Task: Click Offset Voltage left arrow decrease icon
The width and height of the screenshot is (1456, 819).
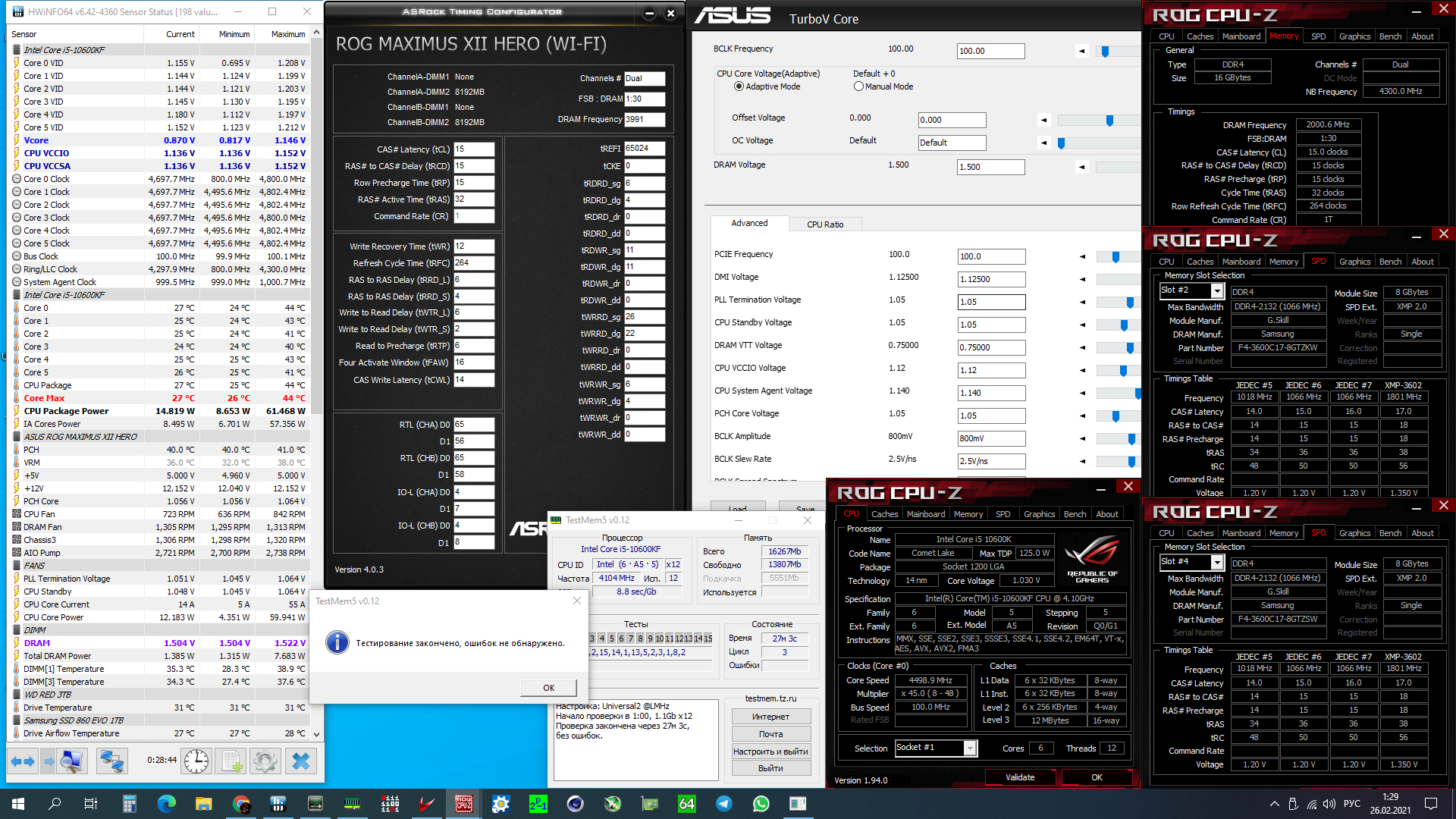Action: [1044, 120]
